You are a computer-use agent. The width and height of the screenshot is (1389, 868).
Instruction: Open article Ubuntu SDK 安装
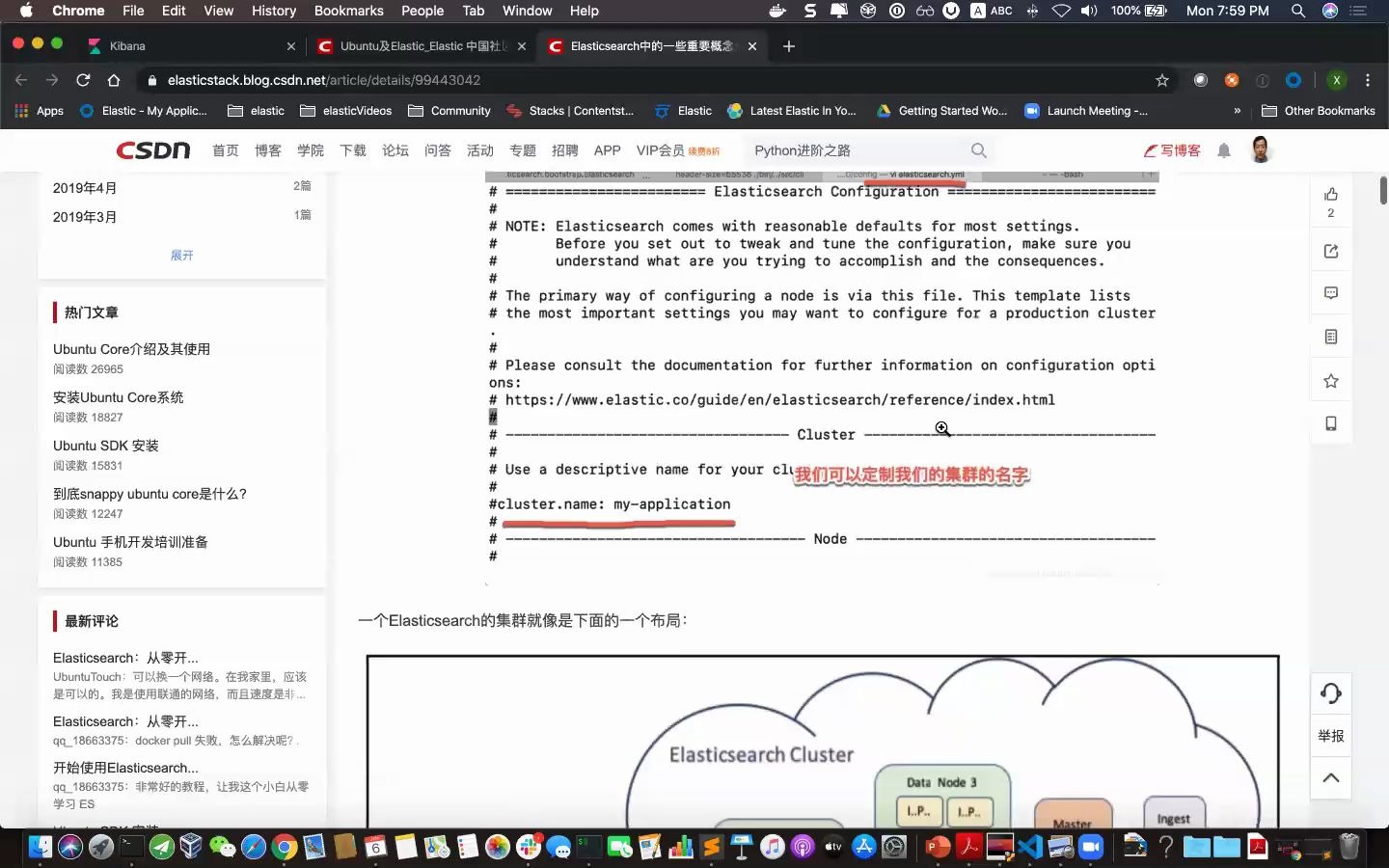106,446
